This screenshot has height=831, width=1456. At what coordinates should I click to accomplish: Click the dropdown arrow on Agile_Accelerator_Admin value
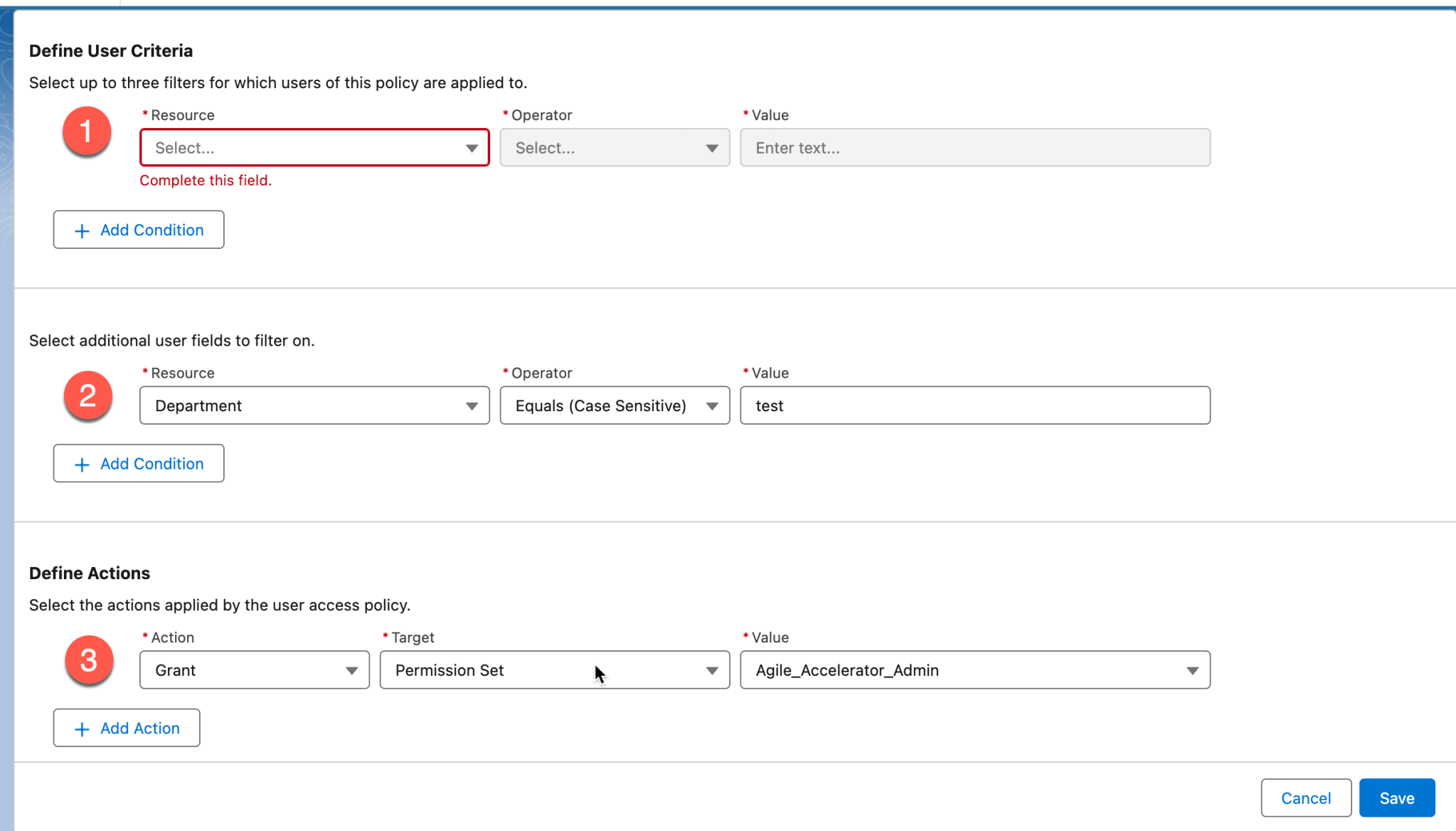click(1192, 669)
